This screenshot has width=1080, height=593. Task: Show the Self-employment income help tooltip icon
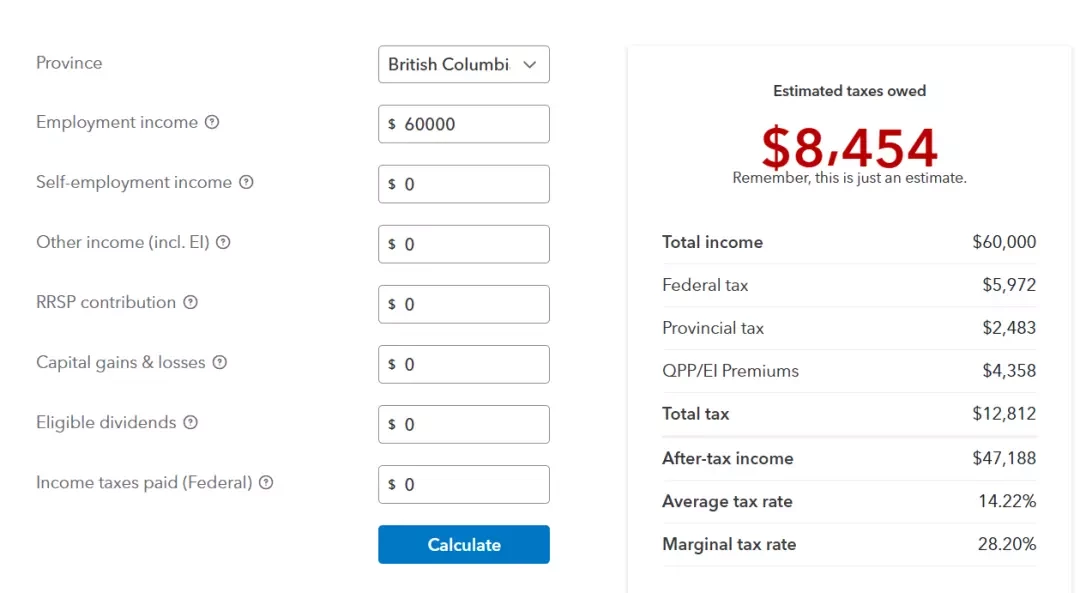pyautogui.click(x=246, y=182)
